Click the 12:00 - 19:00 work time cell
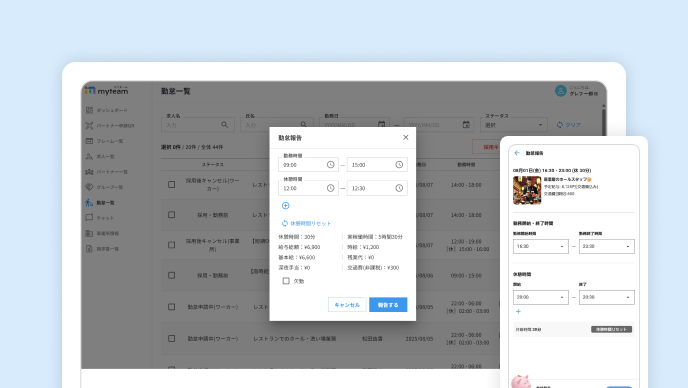Viewport: 688px width, 388px height. (468, 245)
